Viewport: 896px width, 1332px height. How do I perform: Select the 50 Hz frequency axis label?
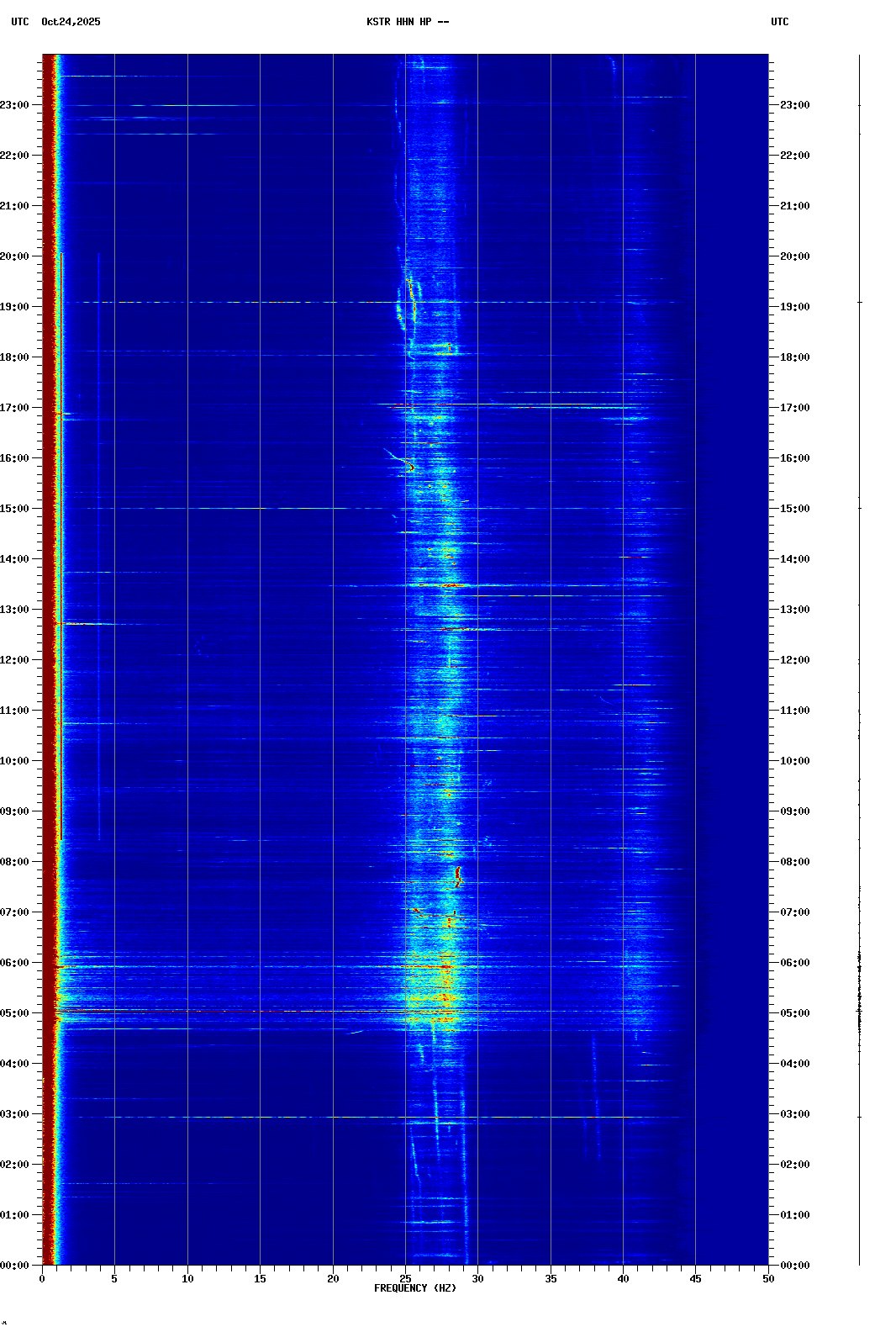tap(768, 1279)
